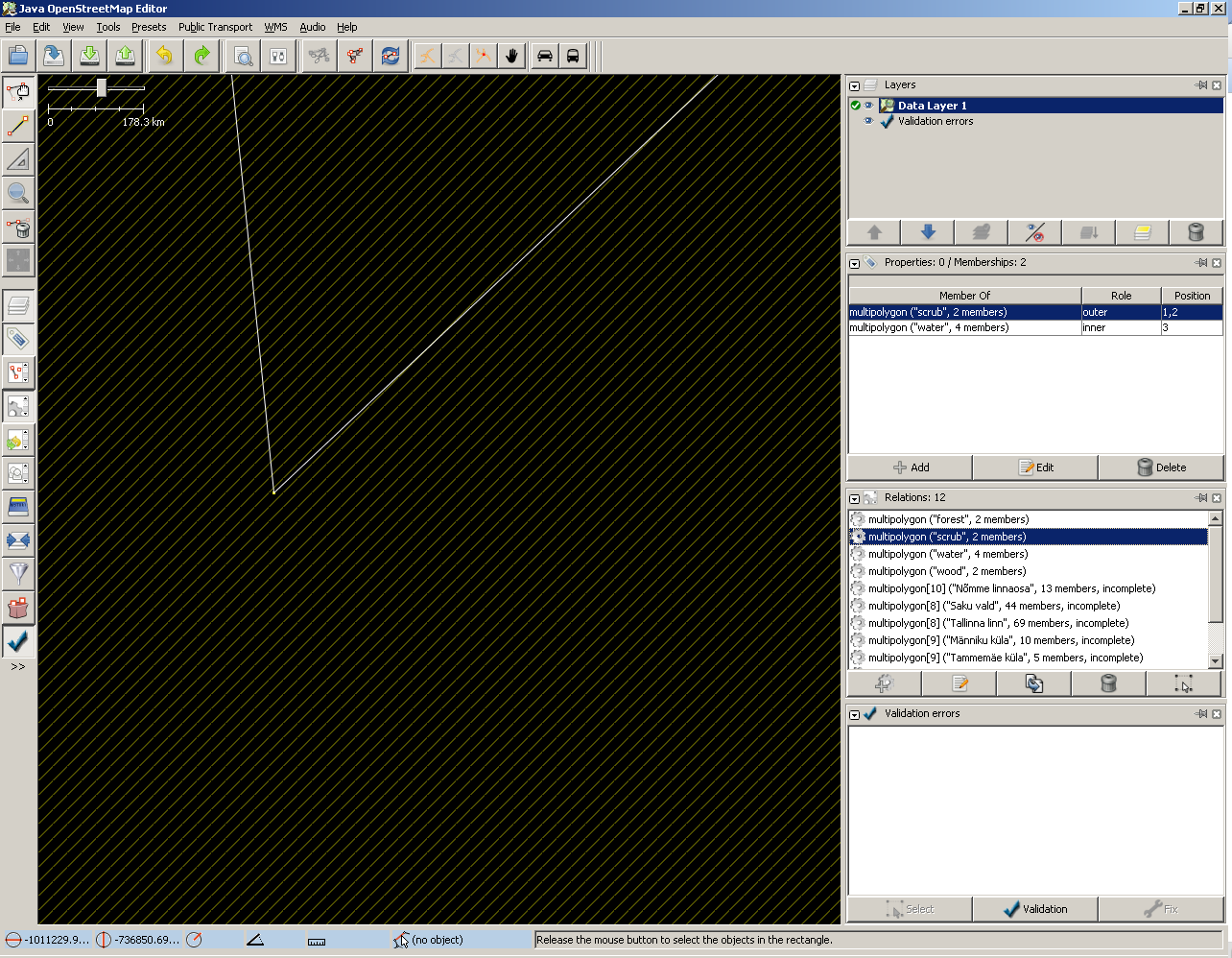Select the Draw nodes tool
Image resolution: width=1232 pixels, height=958 pixels.
(18, 126)
